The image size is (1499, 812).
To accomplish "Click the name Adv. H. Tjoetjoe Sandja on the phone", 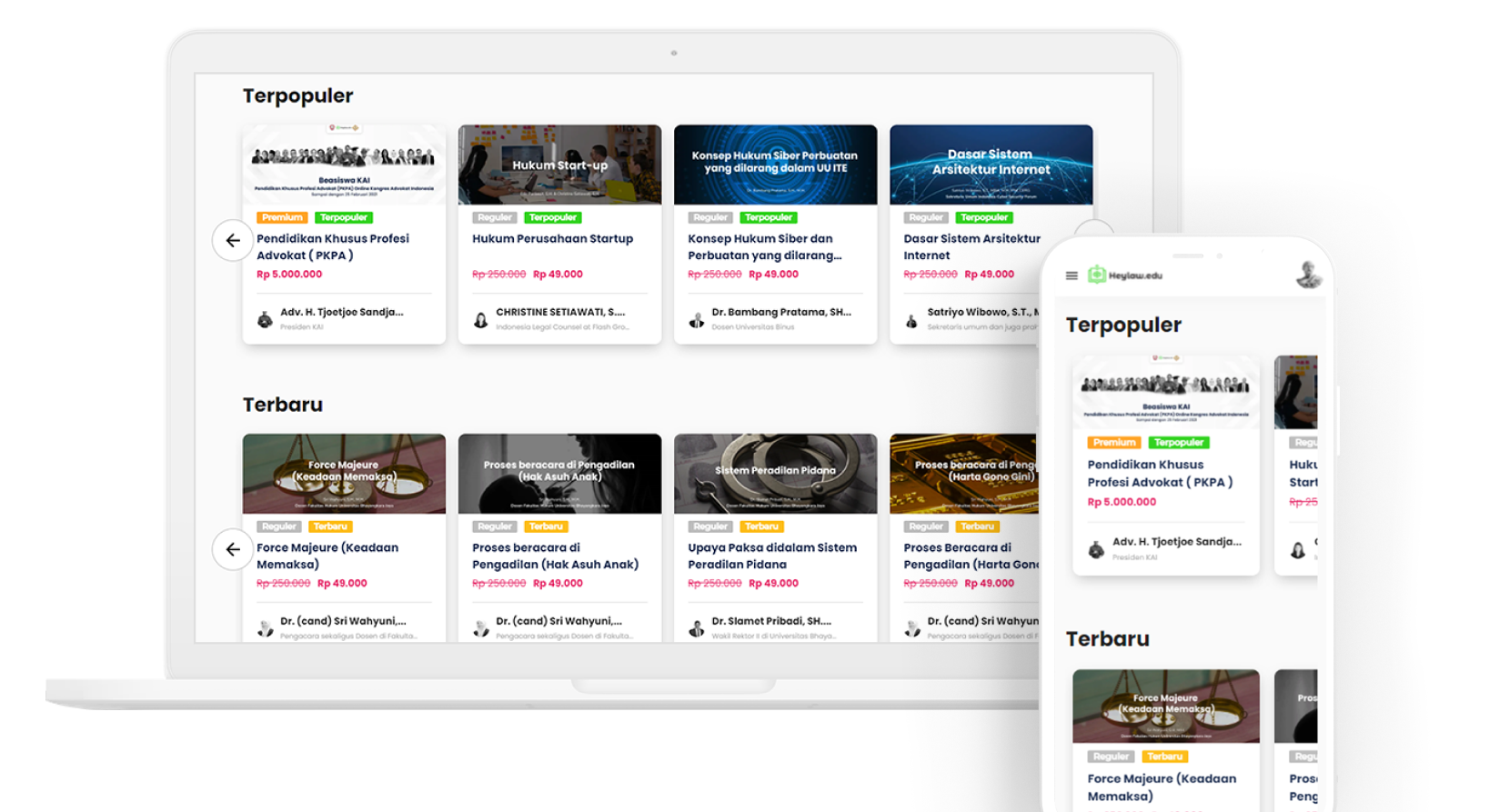I will click(x=1177, y=542).
